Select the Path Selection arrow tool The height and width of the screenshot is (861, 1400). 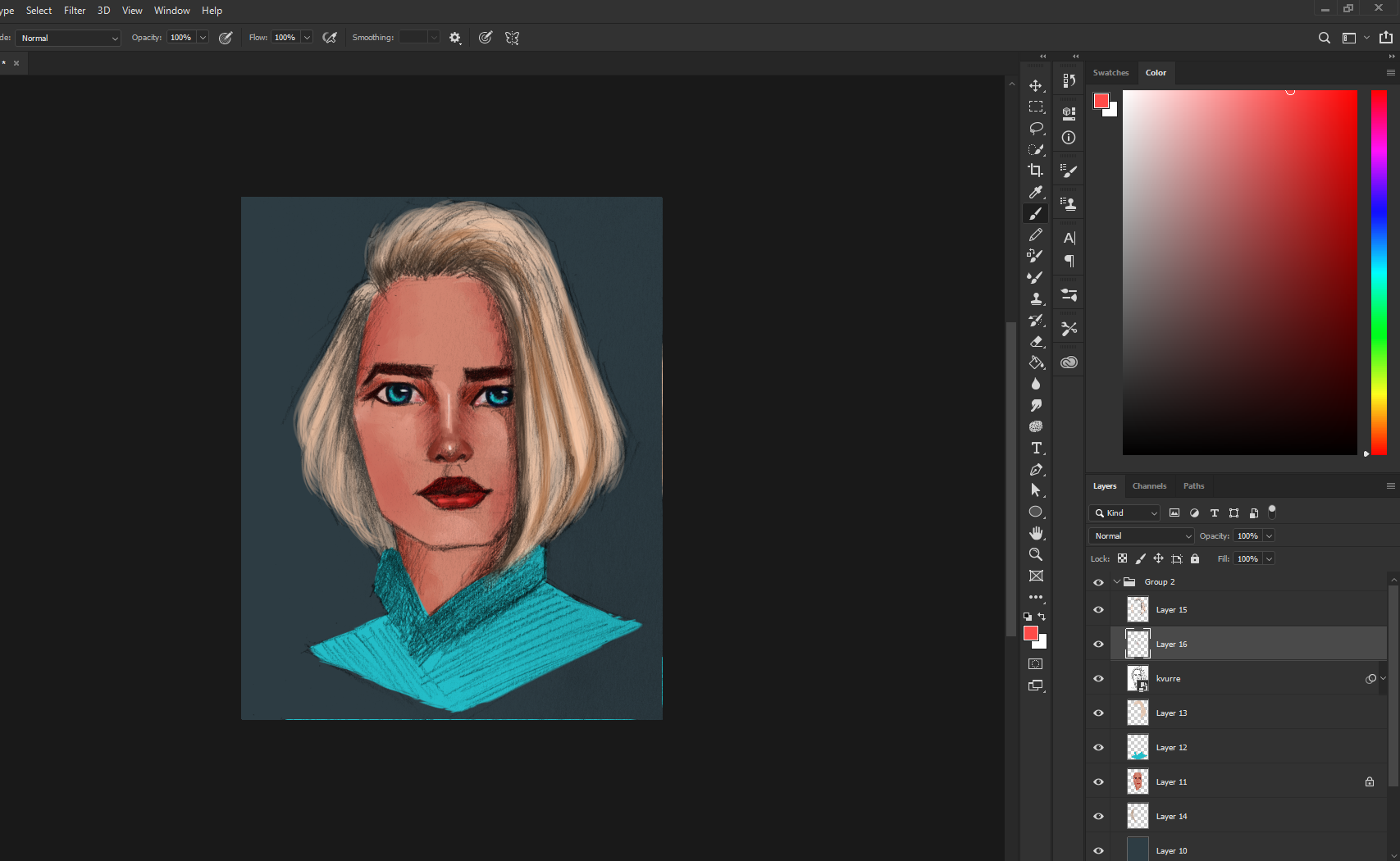pyautogui.click(x=1036, y=490)
